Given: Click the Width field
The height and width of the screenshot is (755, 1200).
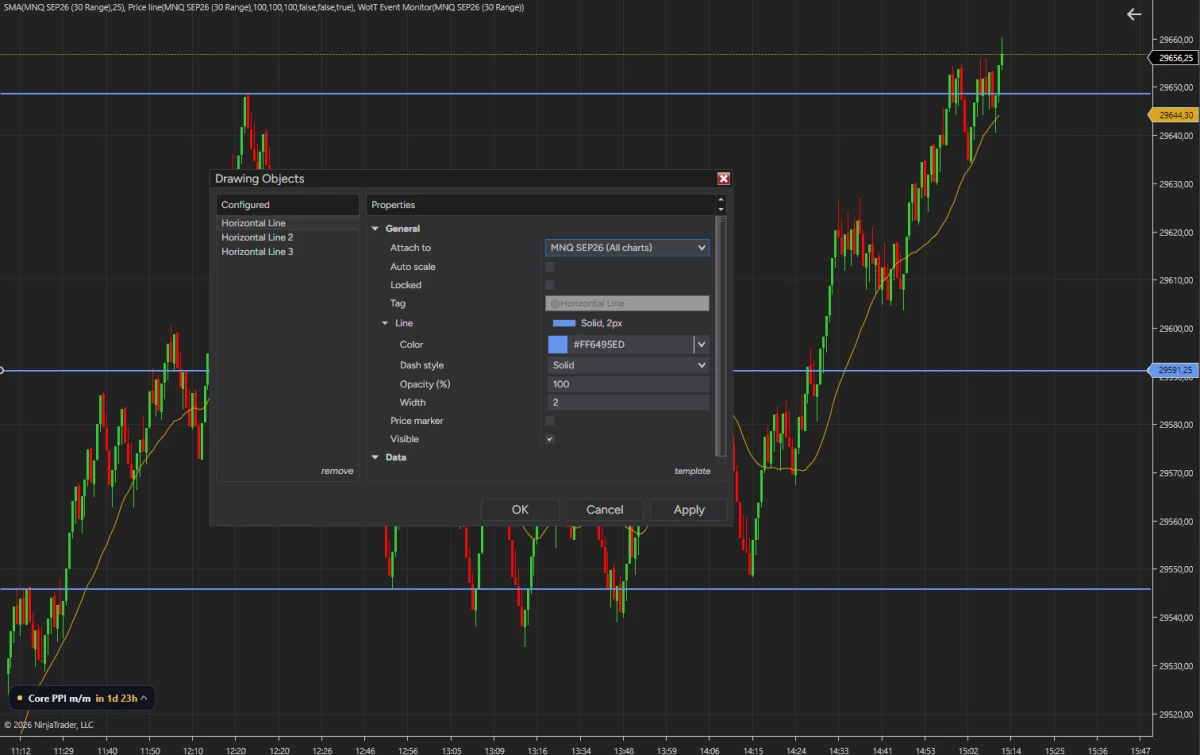Looking at the screenshot, I should pyautogui.click(x=627, y=402).
